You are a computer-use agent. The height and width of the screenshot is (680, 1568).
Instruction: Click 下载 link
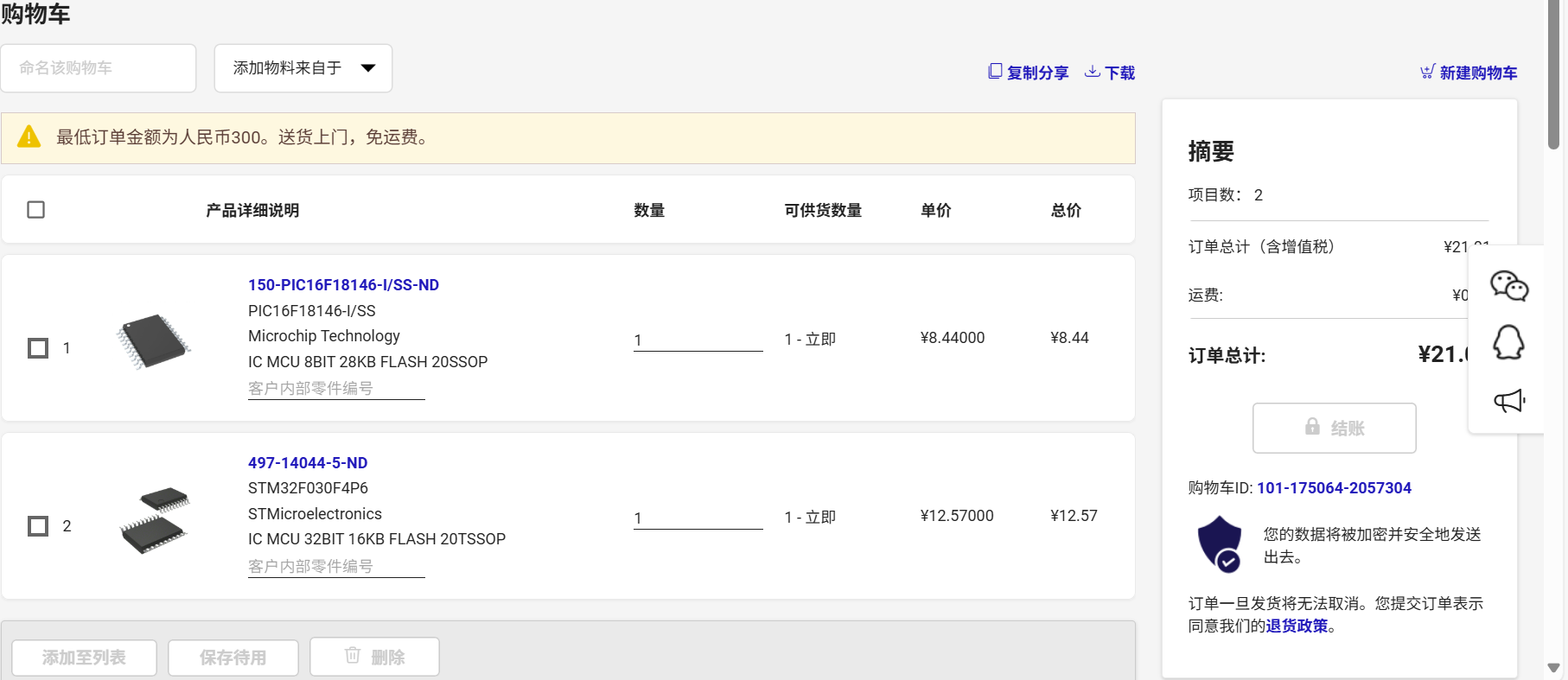tap(1119, 73)
